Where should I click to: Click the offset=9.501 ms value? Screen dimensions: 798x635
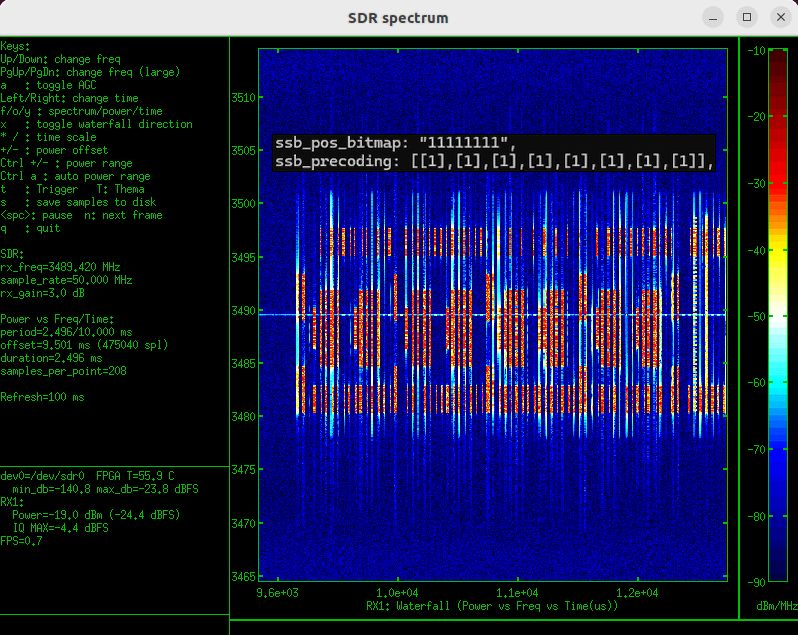(x=84, y=345)
